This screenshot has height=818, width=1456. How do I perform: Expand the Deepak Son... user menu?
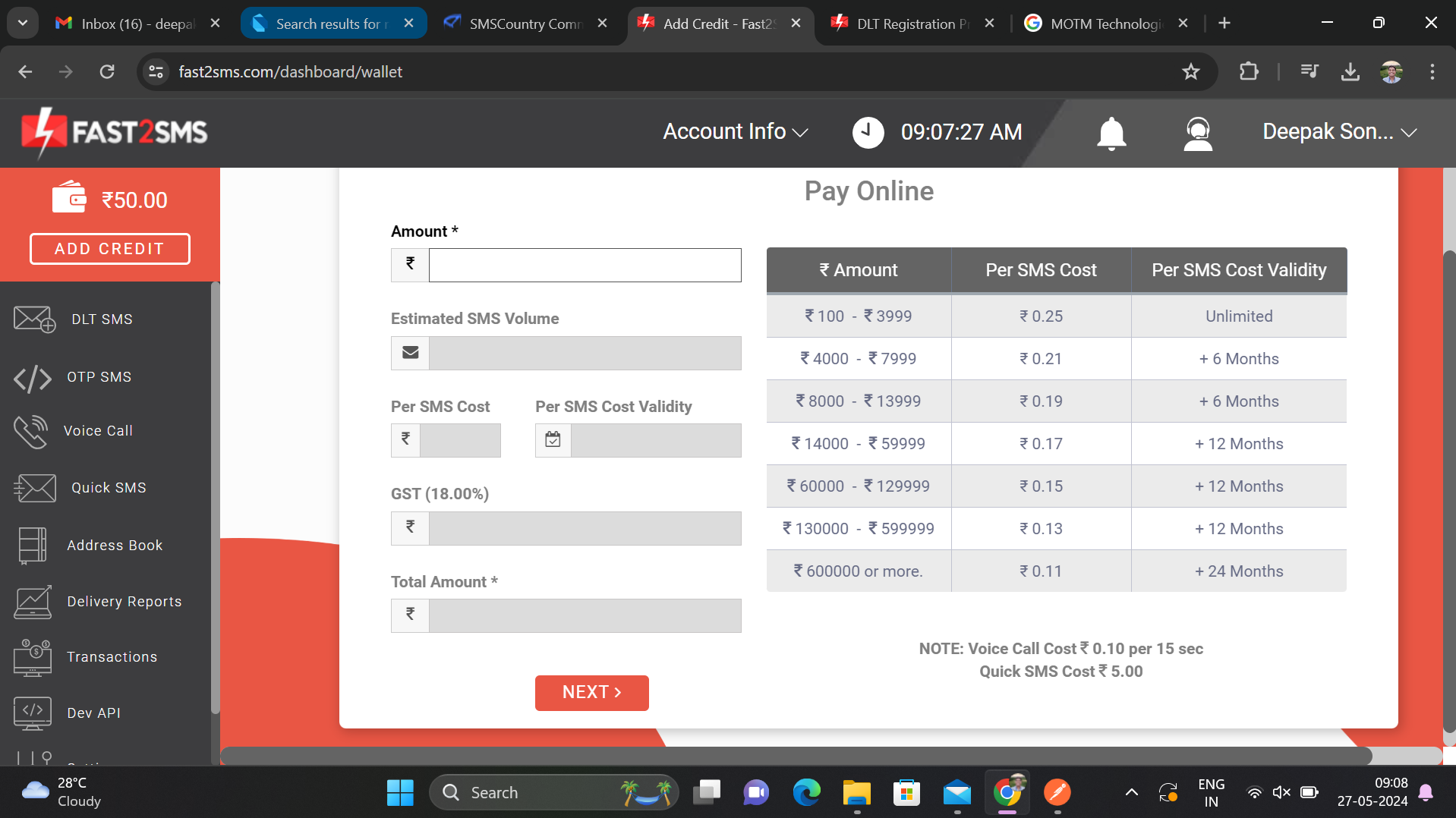(x=1340, y=132)
